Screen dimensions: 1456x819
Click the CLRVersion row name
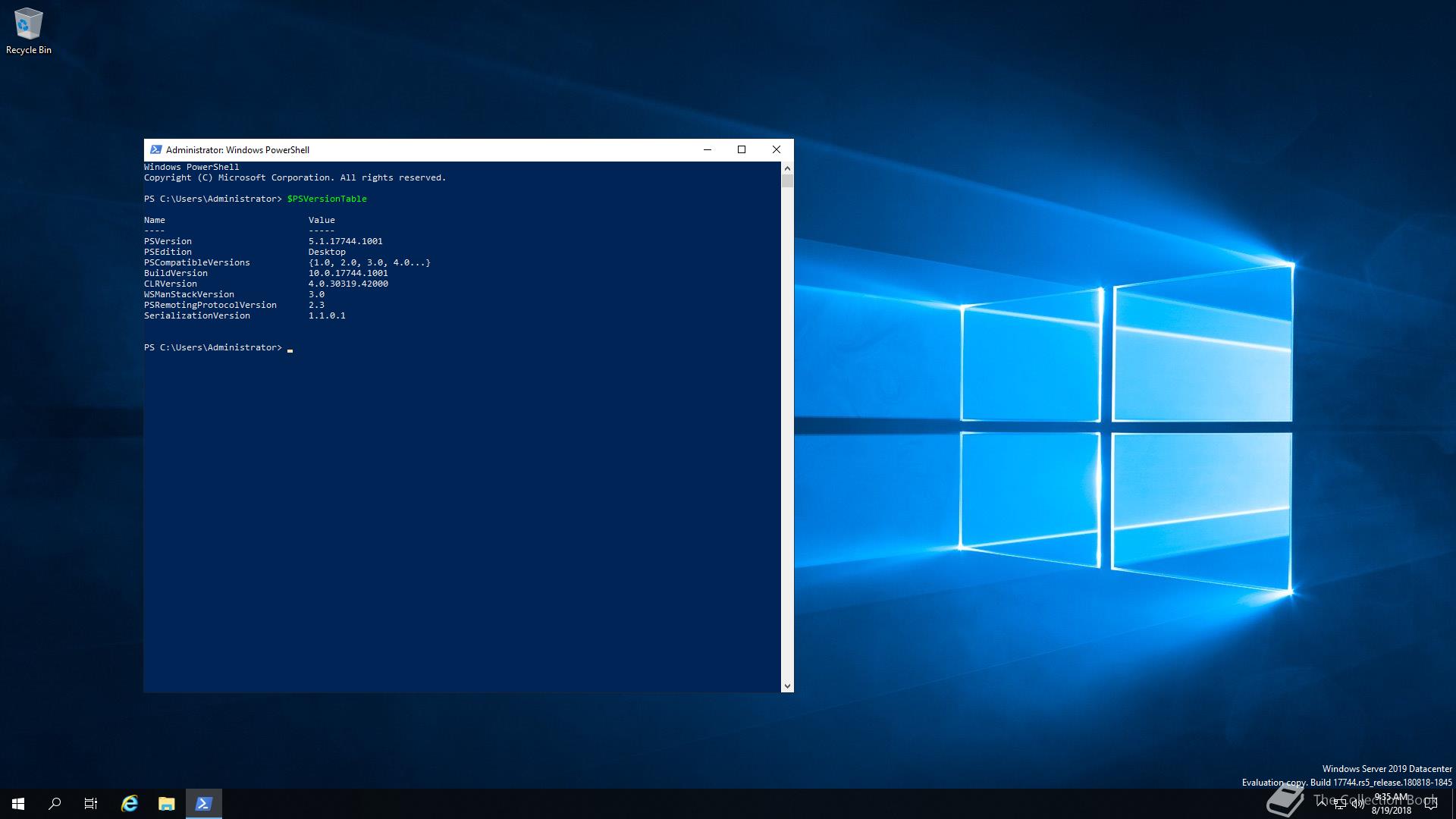(x=170, y=284)
